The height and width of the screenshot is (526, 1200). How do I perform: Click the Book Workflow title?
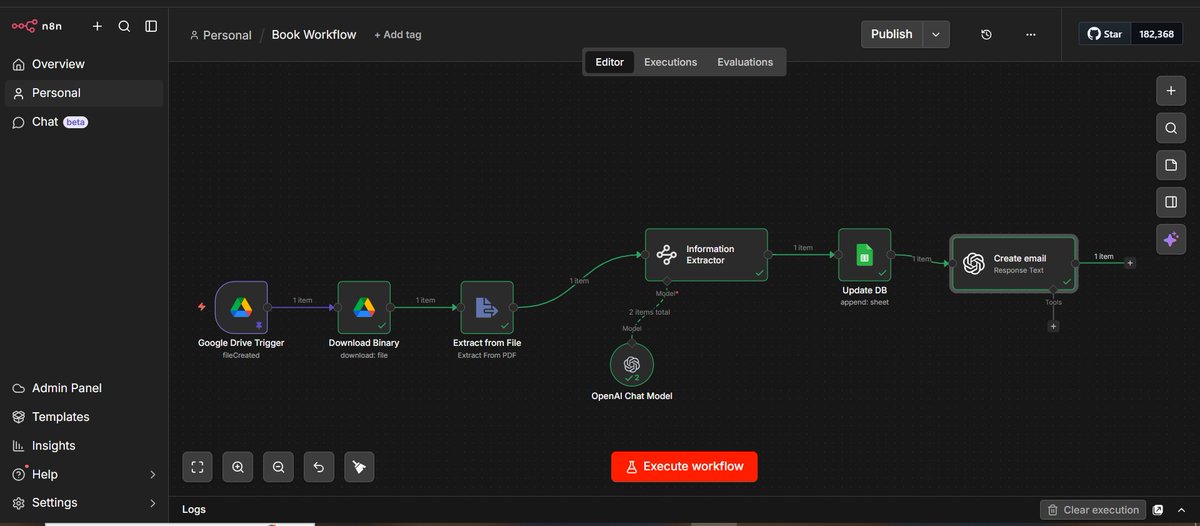coord(314,34)
